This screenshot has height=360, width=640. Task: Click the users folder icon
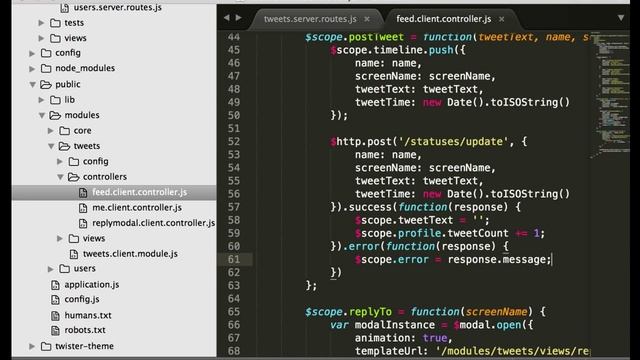tap(64, 269)
